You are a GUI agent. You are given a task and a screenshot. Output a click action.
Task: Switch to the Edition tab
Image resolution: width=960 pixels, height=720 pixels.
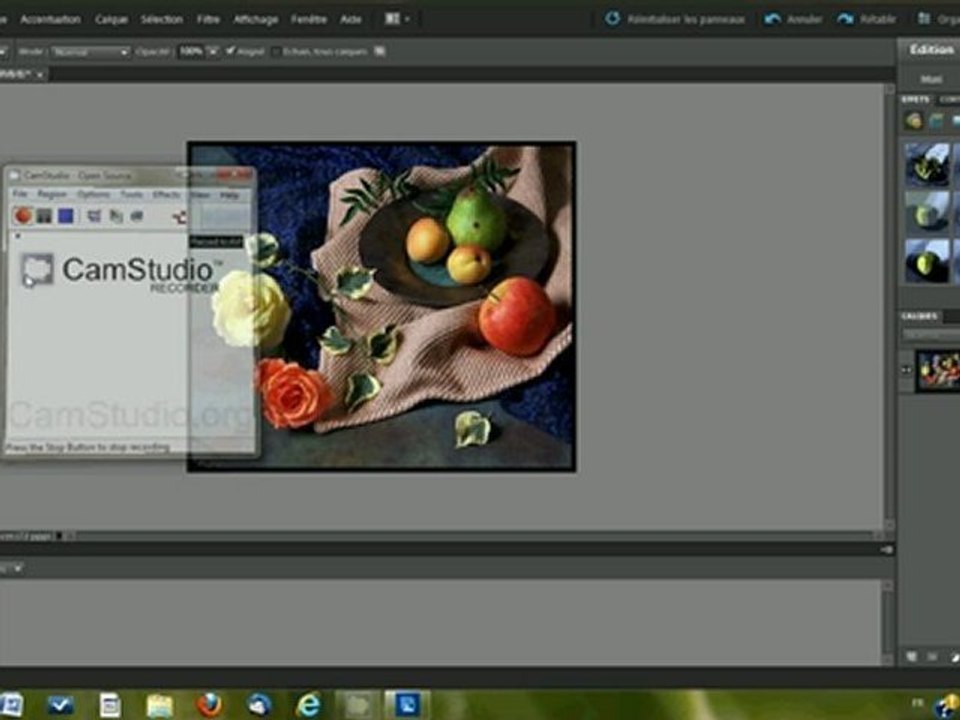[931, 50]
